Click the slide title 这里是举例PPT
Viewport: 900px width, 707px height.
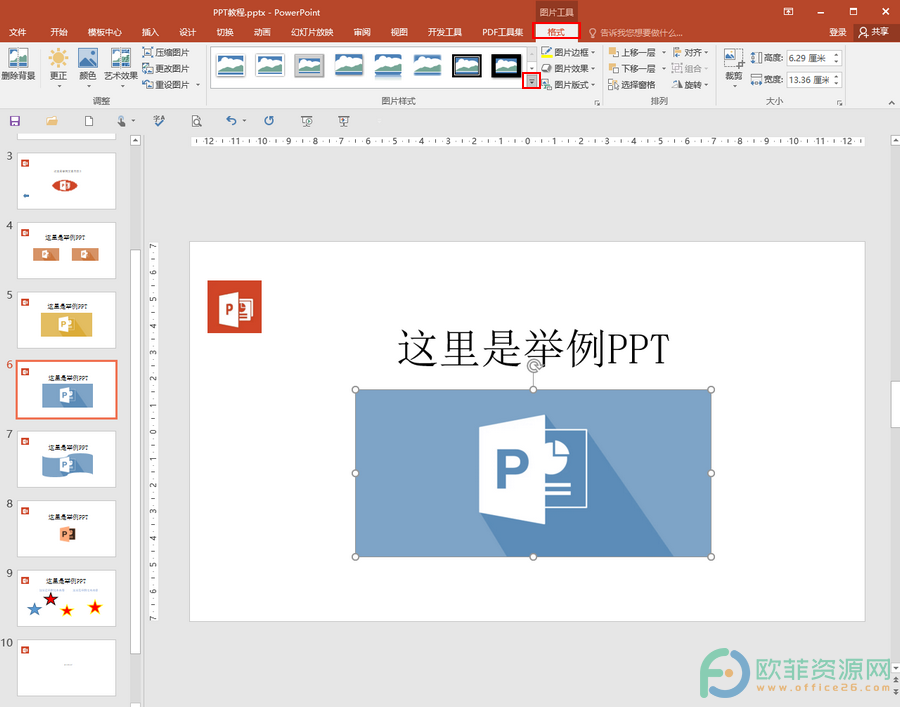point(533,348)
